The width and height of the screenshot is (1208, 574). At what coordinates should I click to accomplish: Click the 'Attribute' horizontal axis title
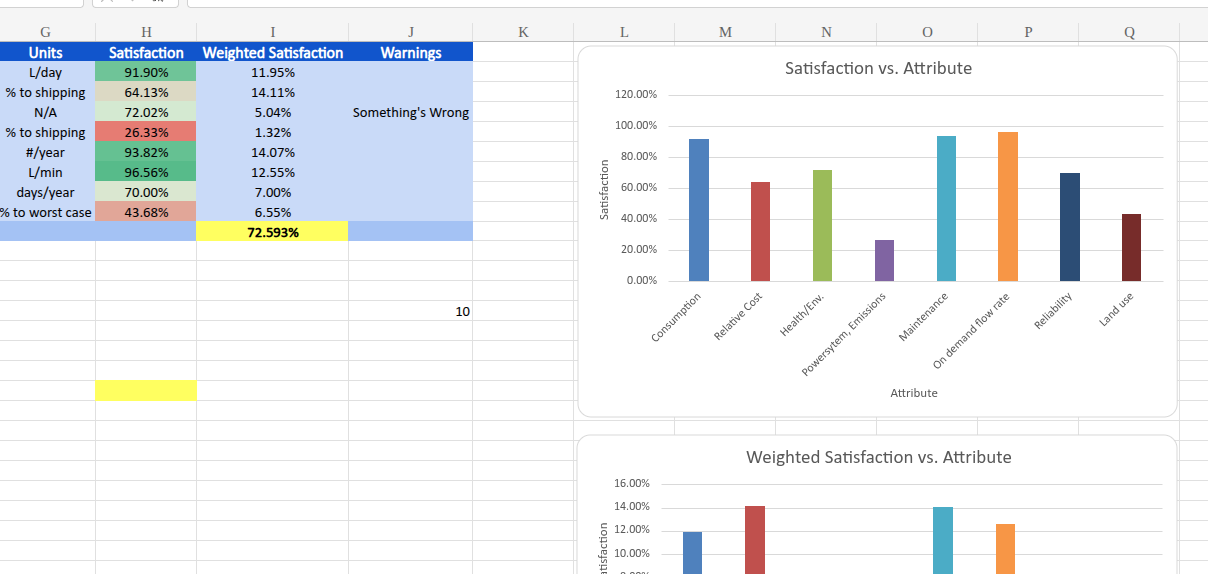pos(913,394)
